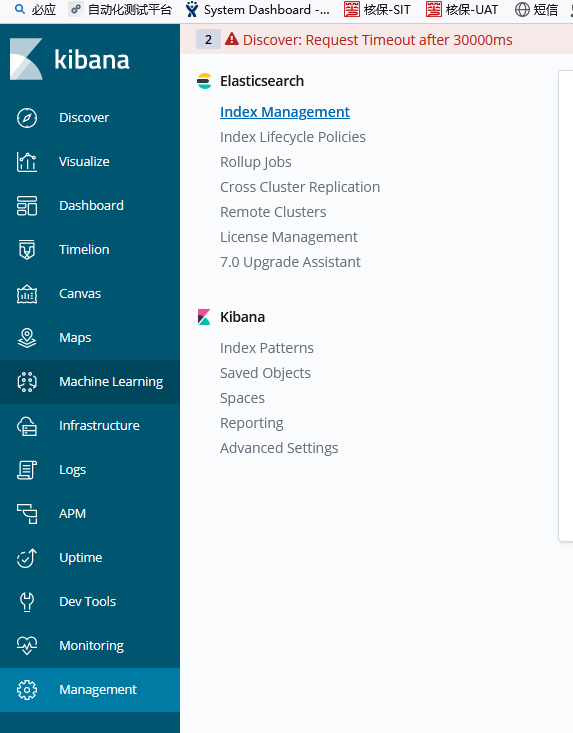Open Spaces management
Image resolution: width=573 pixels, height=733 pixels.
(242, 398)
